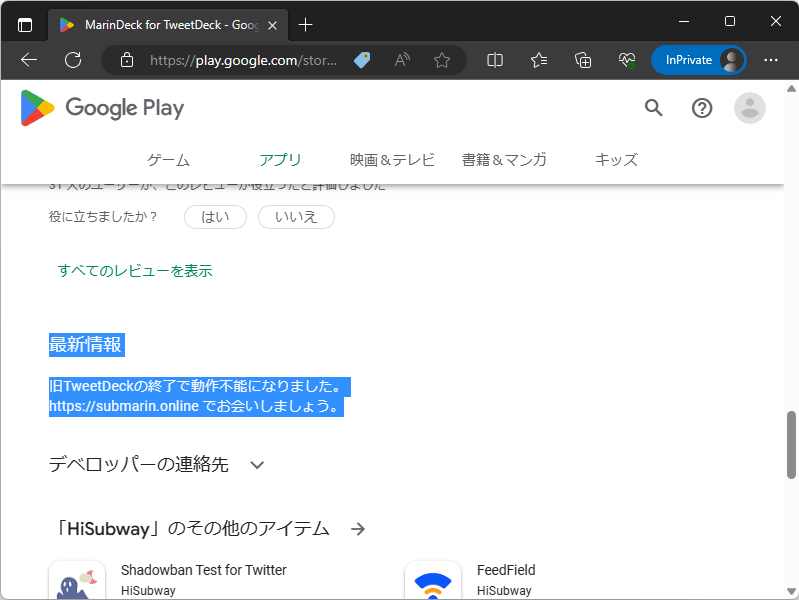Open Edge Settings and more menu

click(x=770, y=60)
